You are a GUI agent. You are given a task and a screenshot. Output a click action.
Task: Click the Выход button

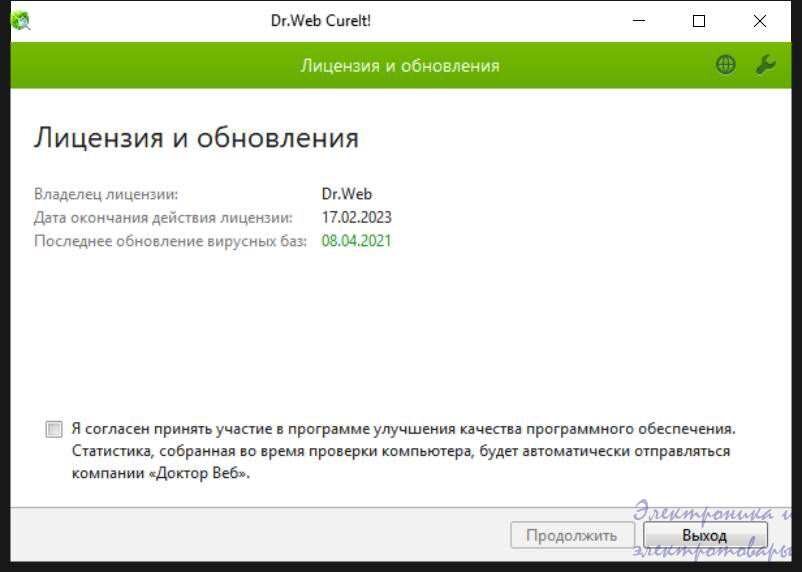click(705, 535)
